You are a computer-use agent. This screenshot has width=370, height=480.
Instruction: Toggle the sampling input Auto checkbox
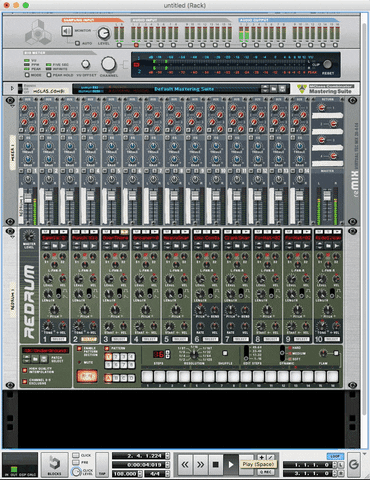coord(77,43)
